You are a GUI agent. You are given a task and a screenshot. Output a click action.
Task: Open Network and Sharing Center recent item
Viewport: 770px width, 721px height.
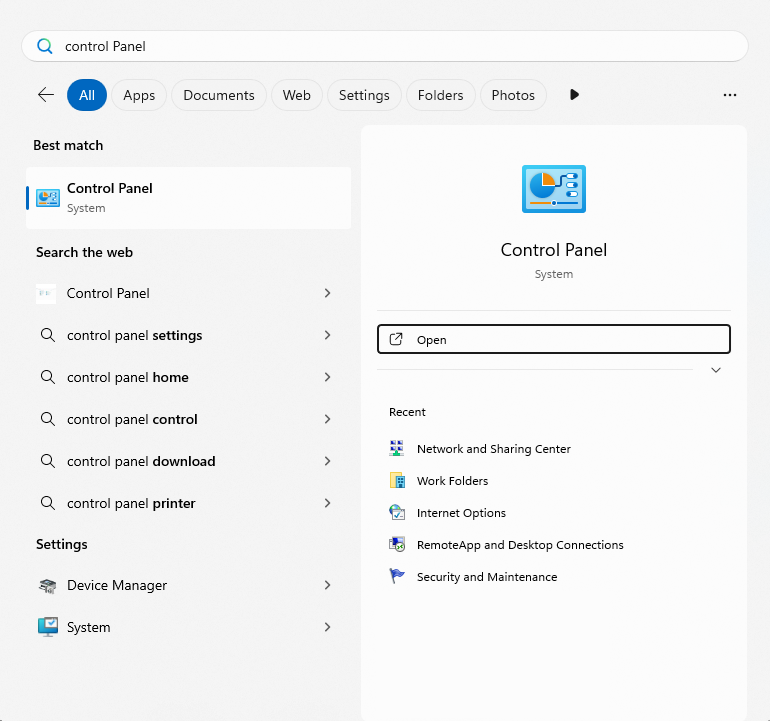pos(493,449)
